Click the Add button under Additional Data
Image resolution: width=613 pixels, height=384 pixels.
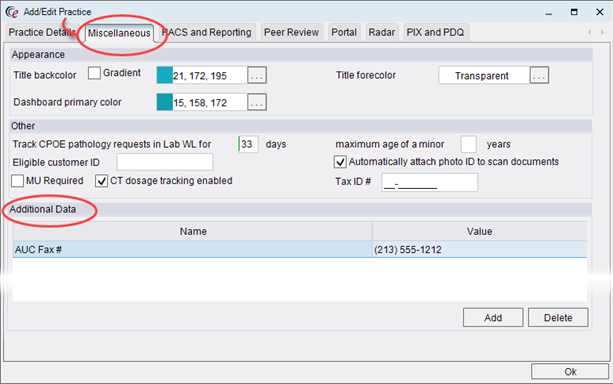click(493, 318)
